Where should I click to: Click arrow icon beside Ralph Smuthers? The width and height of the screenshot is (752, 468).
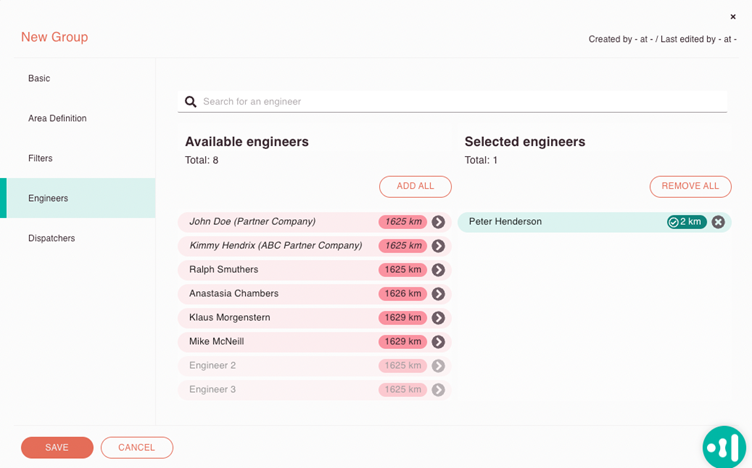(438, 270)
